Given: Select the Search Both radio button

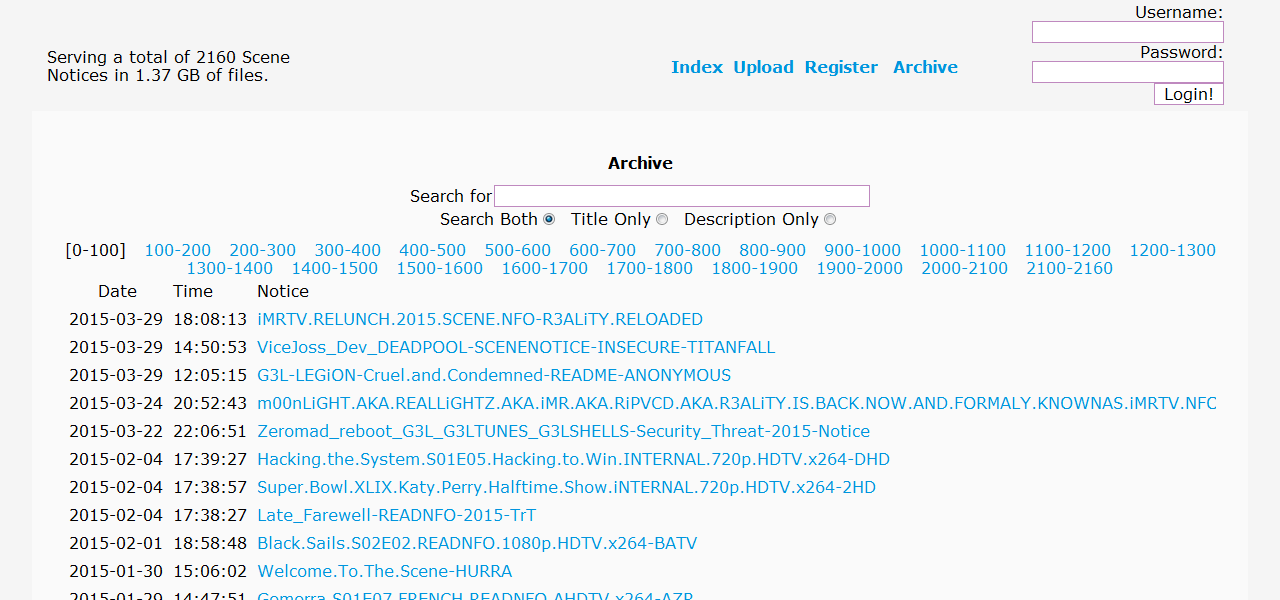Looking at the screenshot, I should (x=548, y=220).
